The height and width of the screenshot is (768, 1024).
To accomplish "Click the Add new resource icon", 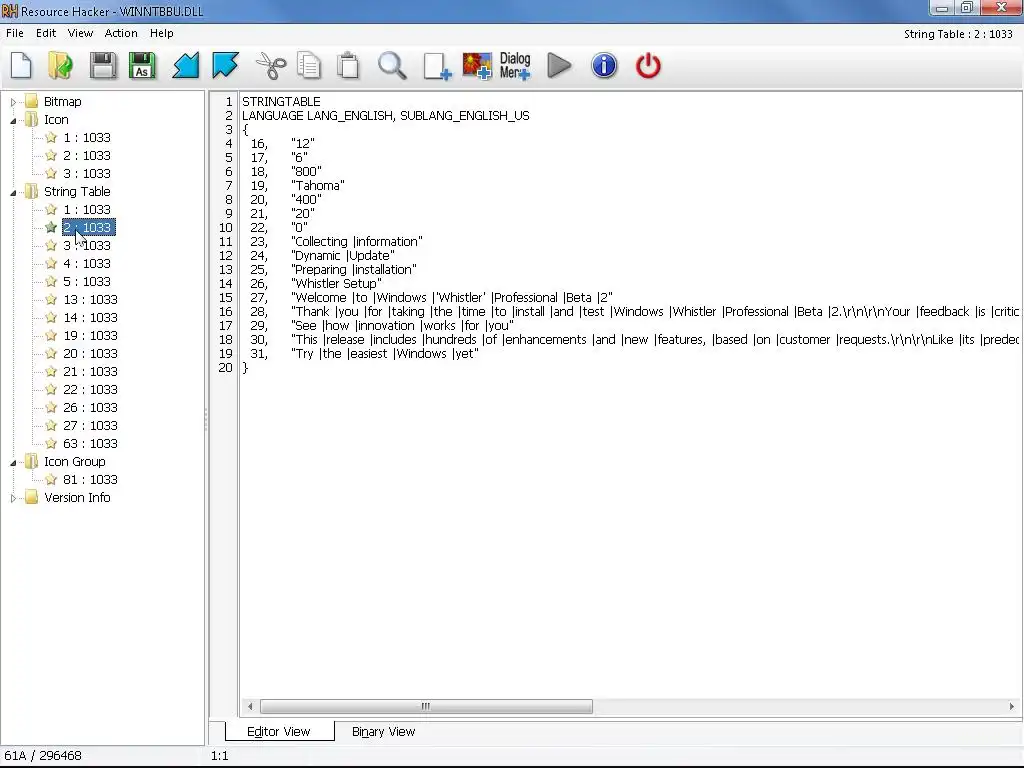I will (x=437, y=67).
